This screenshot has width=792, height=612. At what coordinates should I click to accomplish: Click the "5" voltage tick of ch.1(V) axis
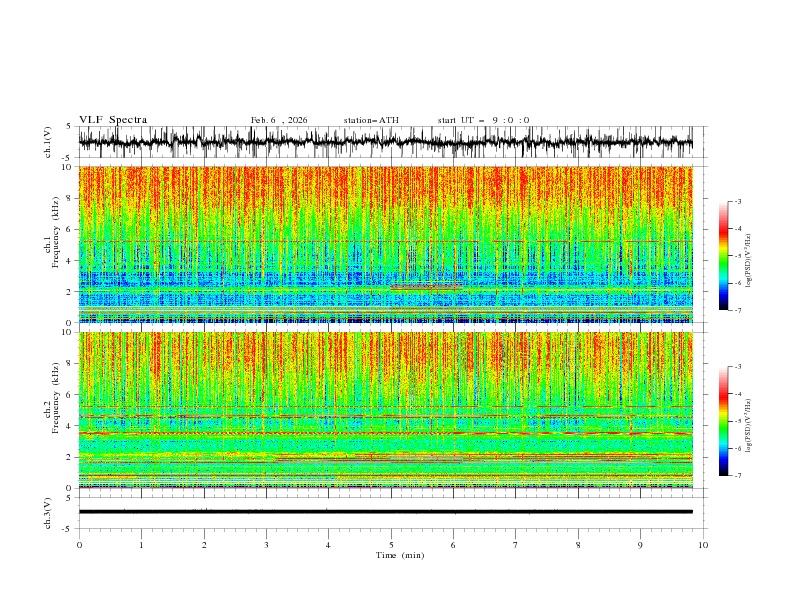[x=69, y=126]
